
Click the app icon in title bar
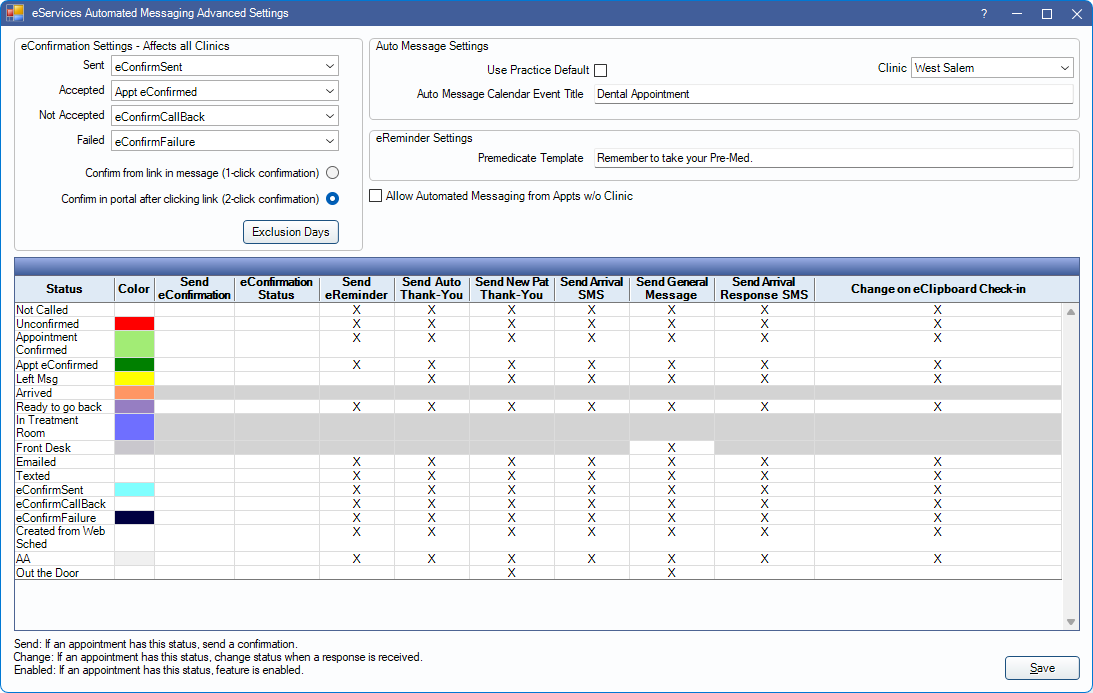pyautogui.click(x=15, y=14)
